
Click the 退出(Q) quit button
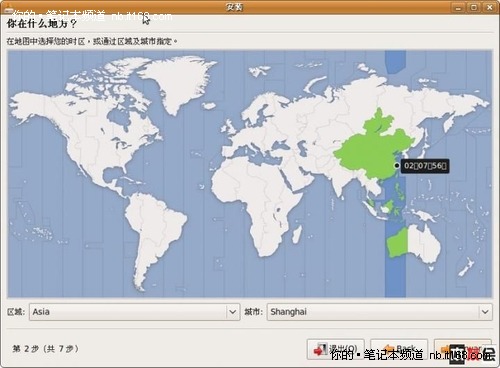tap(336, 350)
